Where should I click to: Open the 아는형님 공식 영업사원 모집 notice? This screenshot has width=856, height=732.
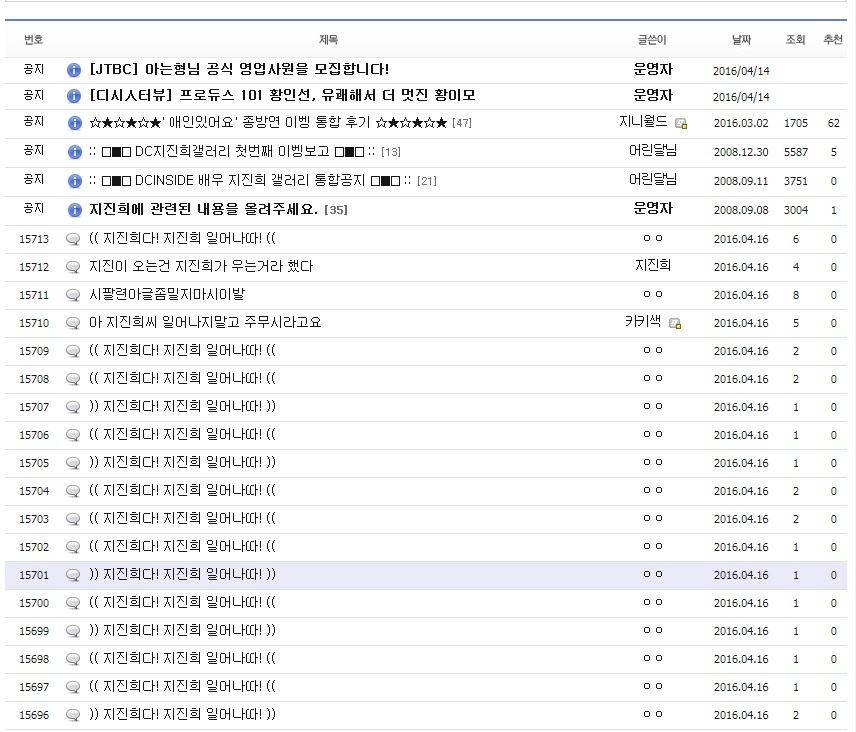(x=239, y=70)
